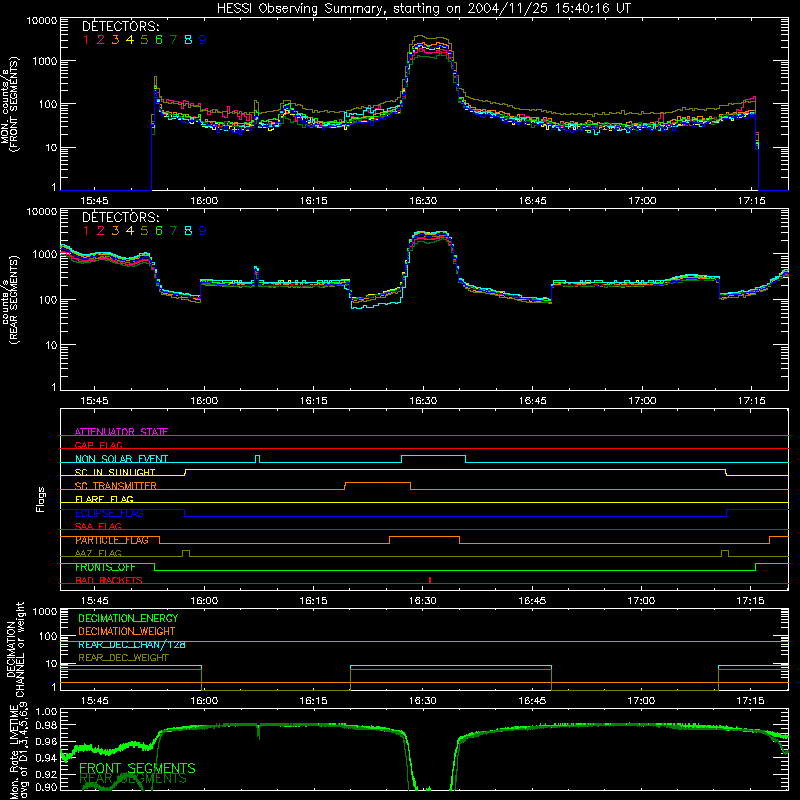800x800 pixels.
Task: Click the ATTENUATOR_STATE flag label
Action: point(121,432)
